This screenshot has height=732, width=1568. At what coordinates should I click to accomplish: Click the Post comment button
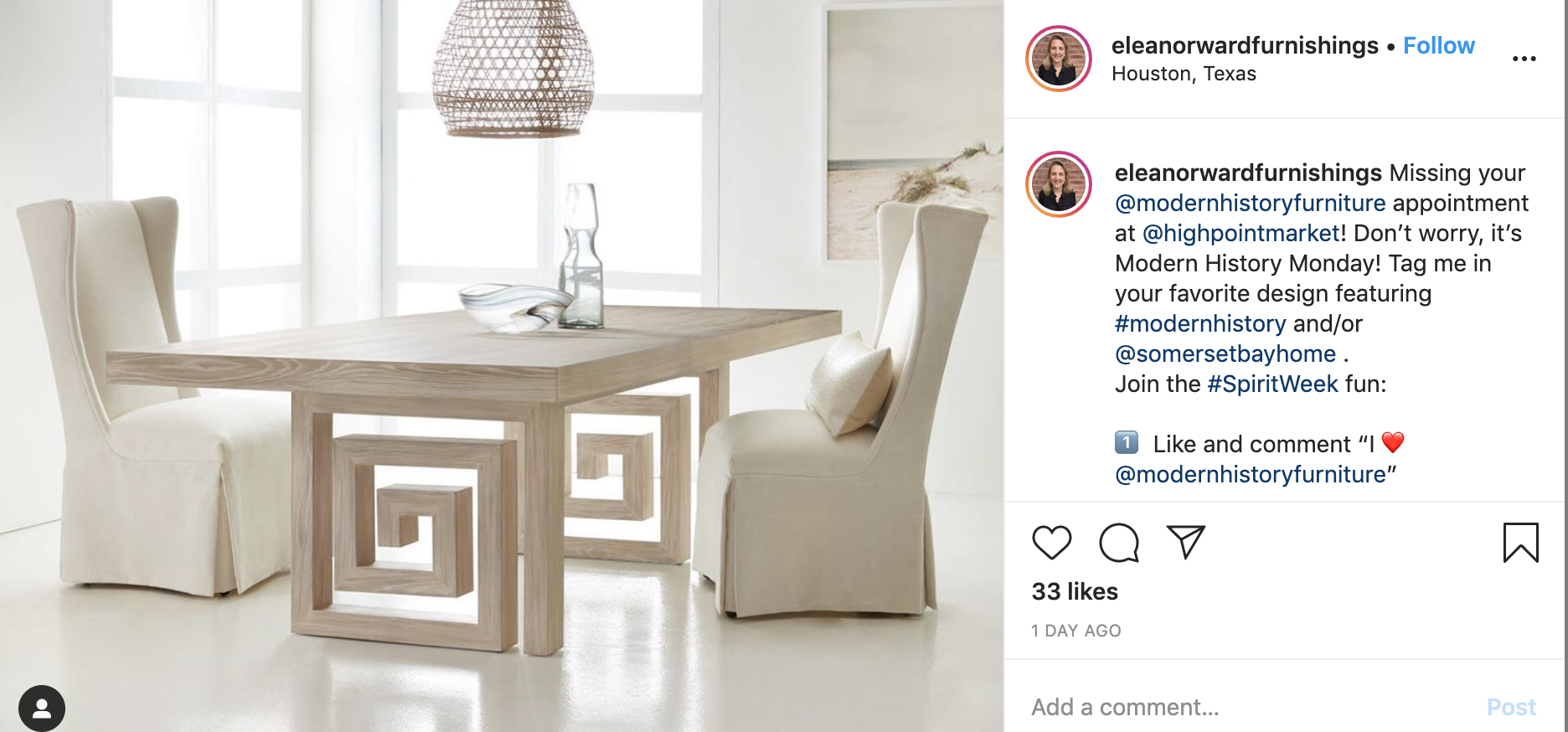[1511, 707]
